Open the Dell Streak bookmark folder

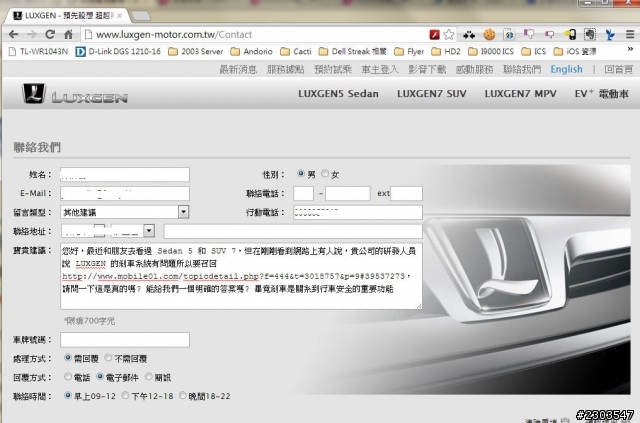[x=353, y=51]
